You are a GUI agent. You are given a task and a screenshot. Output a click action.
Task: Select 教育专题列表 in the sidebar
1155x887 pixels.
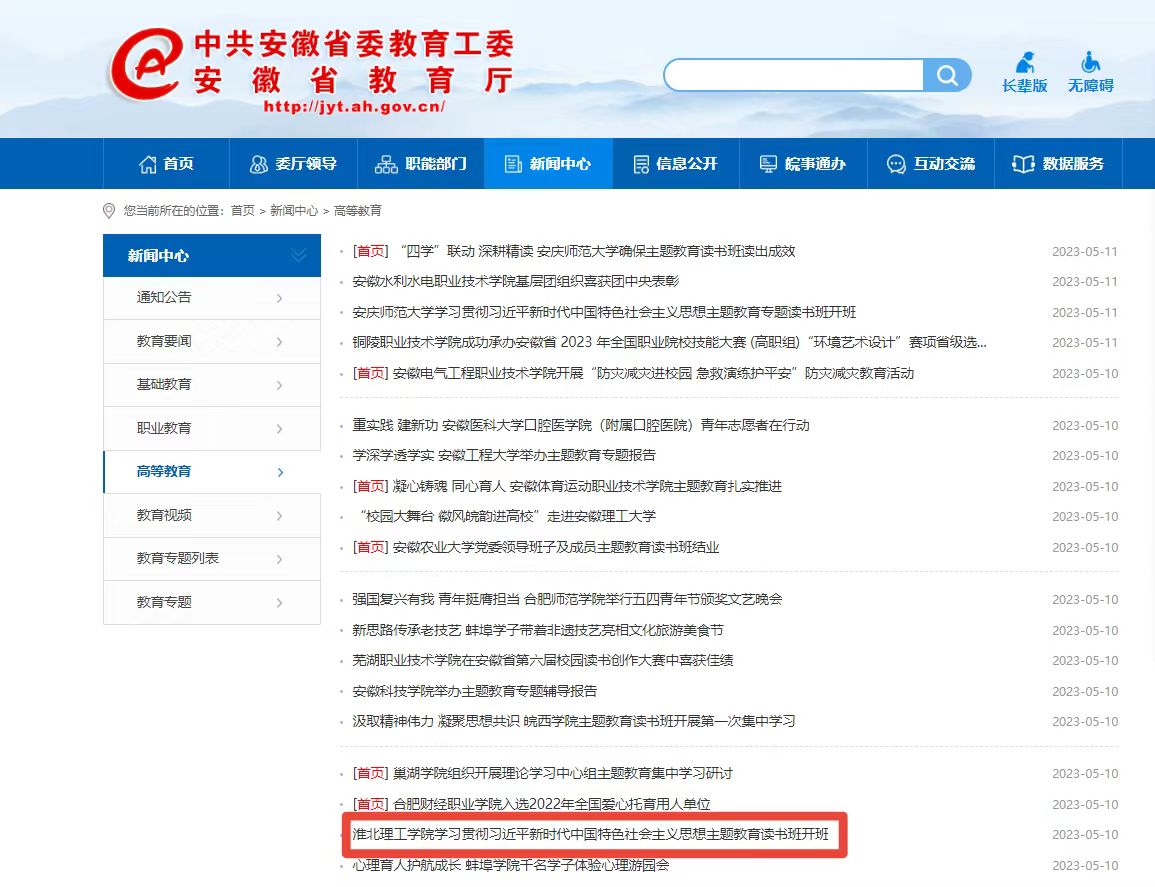[x=178, y=558]
